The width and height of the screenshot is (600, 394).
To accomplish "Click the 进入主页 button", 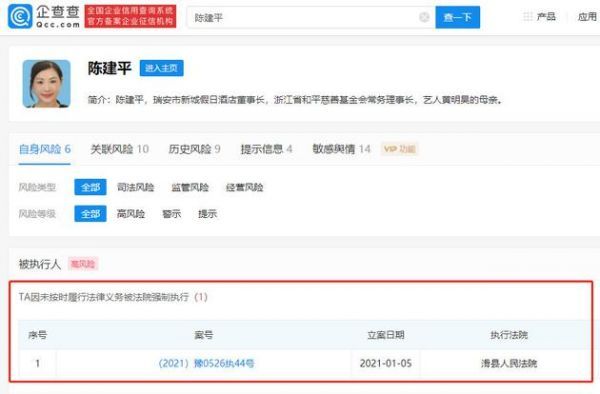I will coord(161,68).
